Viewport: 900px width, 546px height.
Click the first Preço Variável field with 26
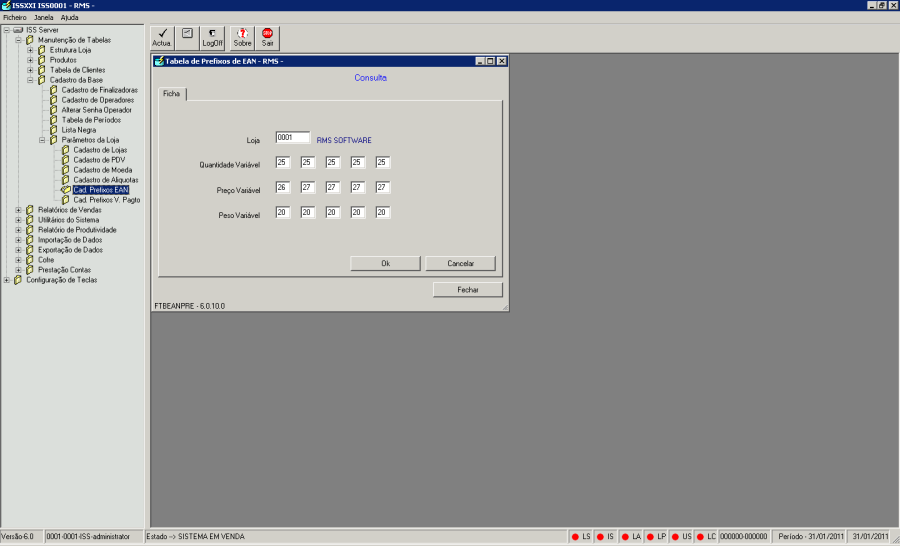(282, 187)
